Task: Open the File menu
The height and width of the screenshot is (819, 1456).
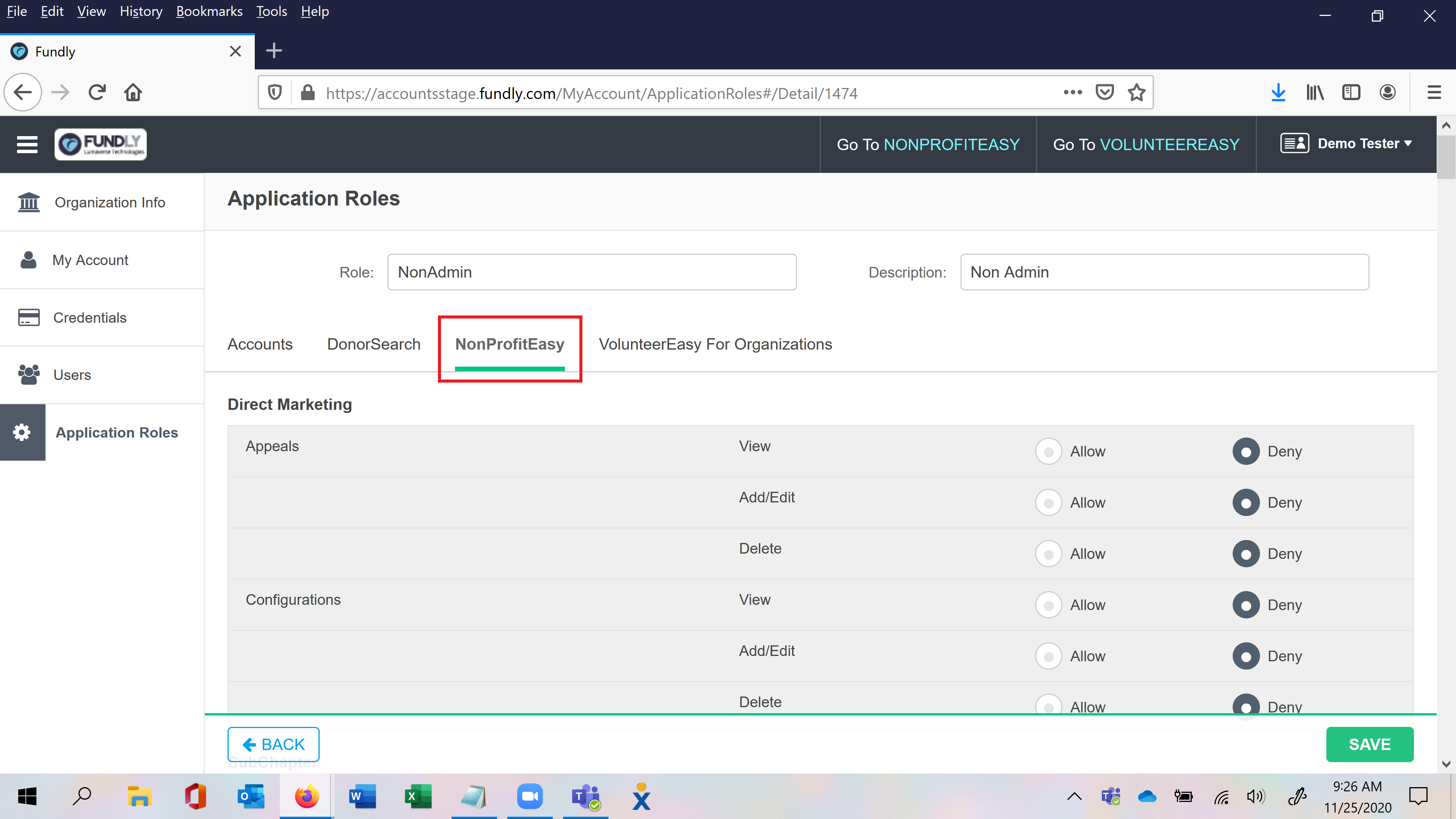Action: click(16, 11)
